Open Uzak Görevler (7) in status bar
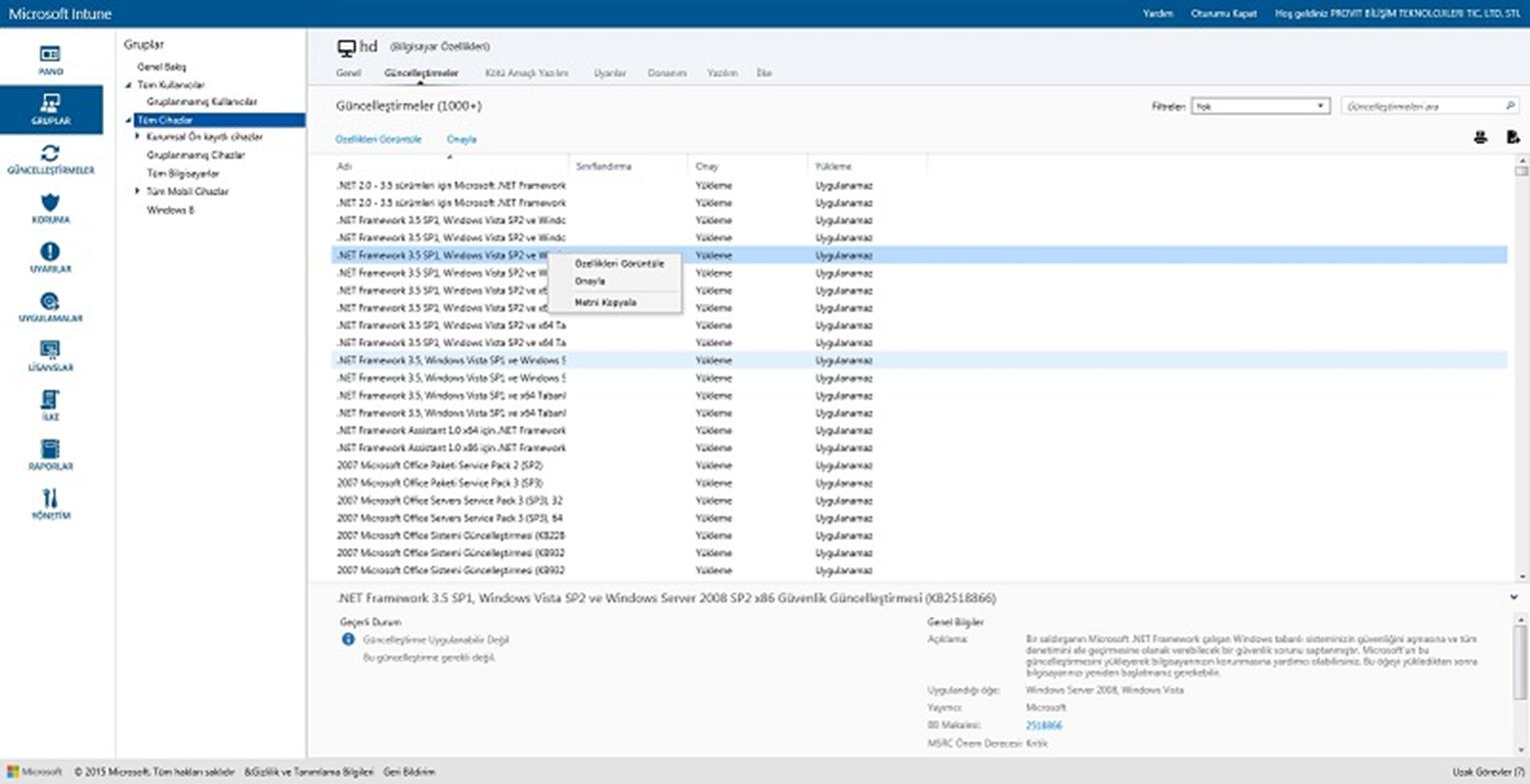 point(1488,772)
